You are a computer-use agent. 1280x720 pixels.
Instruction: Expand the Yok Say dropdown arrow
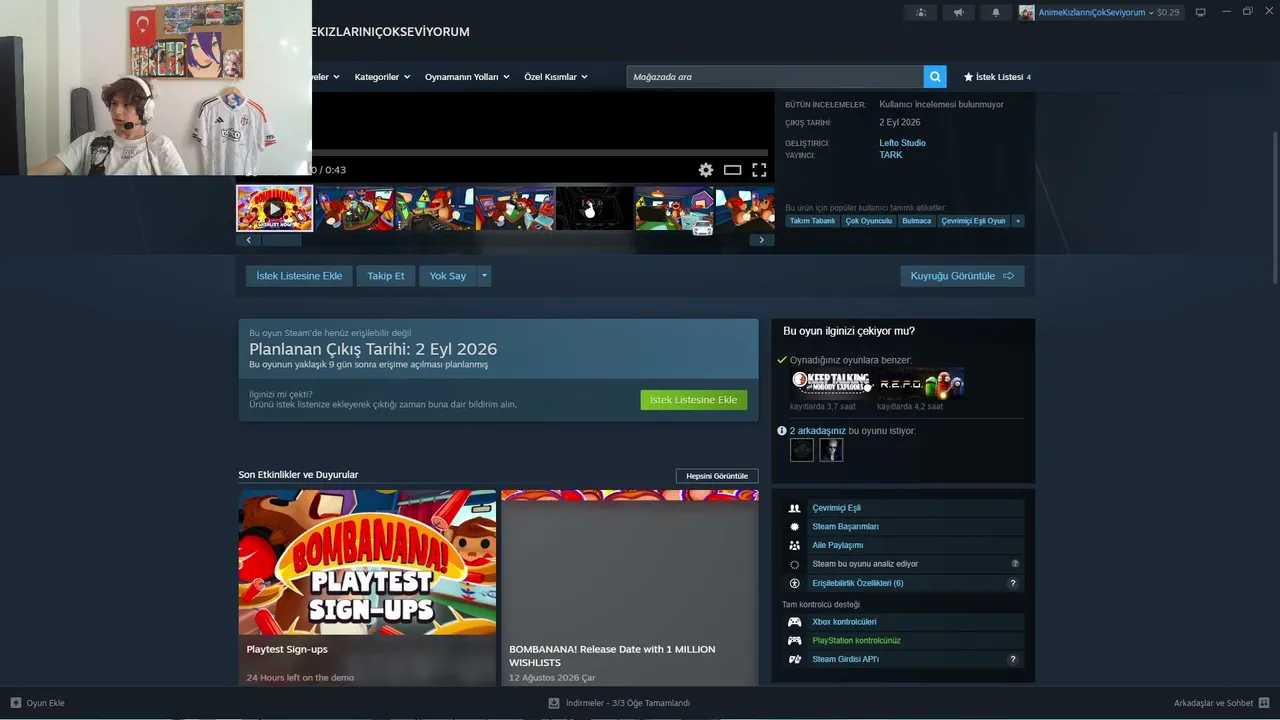(x=484, y=276)
